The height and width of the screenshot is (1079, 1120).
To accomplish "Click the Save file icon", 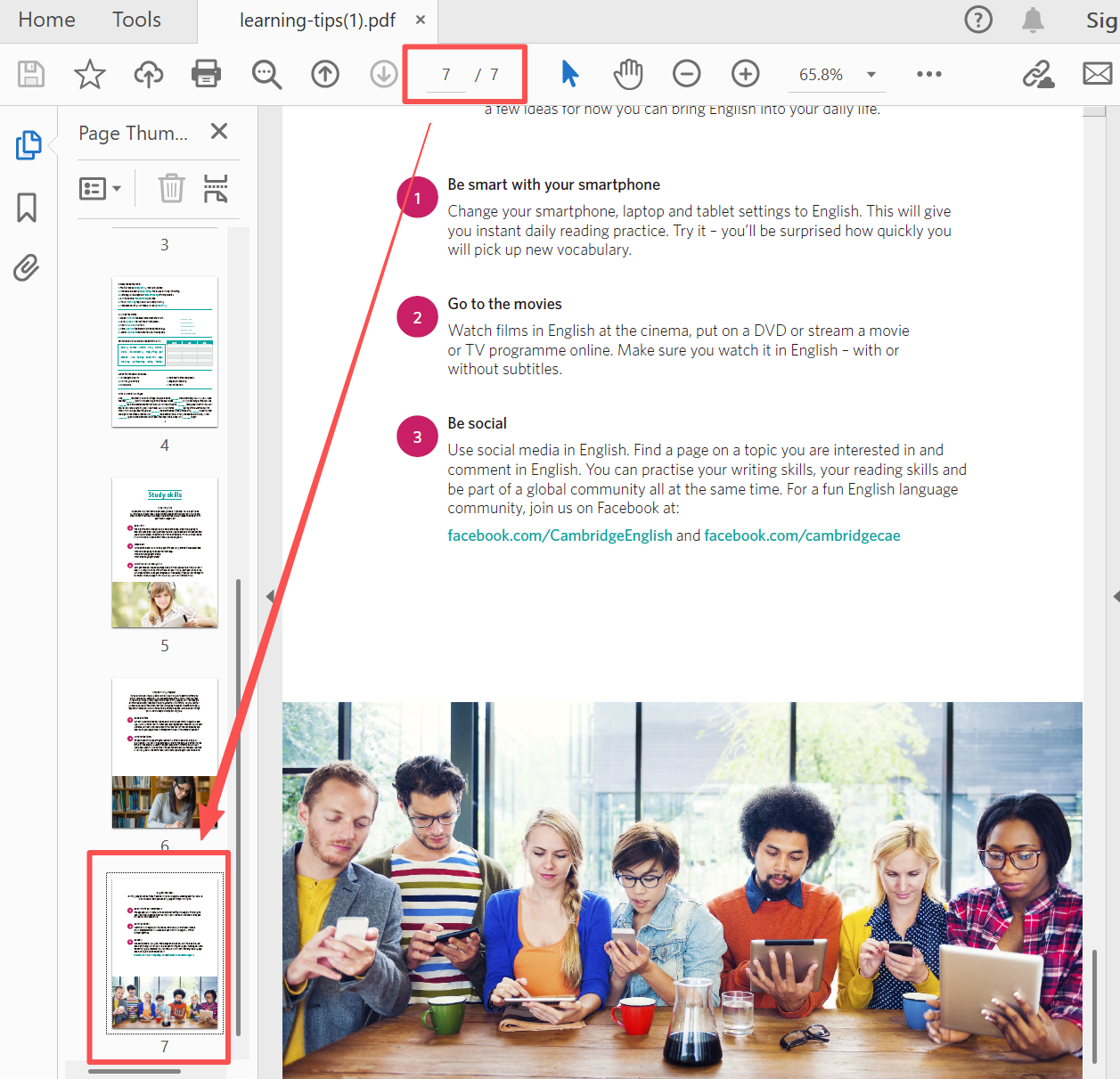I will 31,74.
